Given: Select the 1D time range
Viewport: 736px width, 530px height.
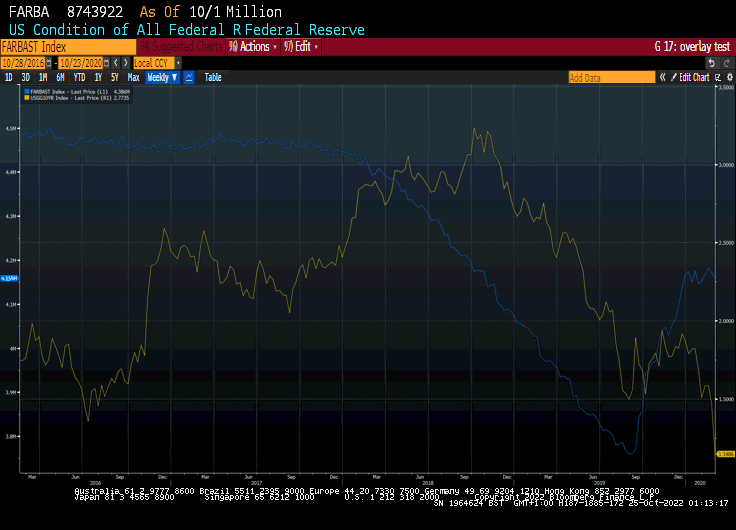Looking at the screenshot, I should (8, 77).
